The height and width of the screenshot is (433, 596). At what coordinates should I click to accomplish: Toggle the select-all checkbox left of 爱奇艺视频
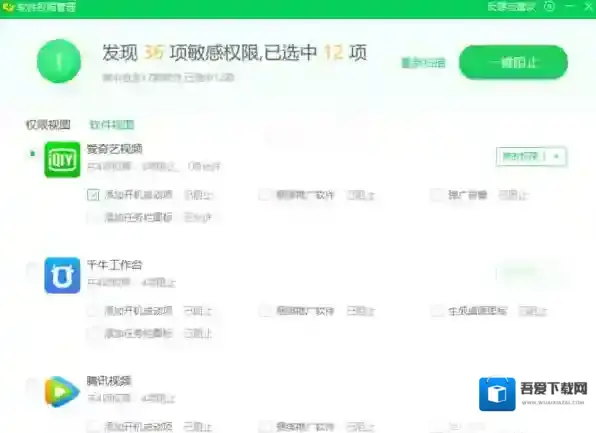(x=32, y=154)
